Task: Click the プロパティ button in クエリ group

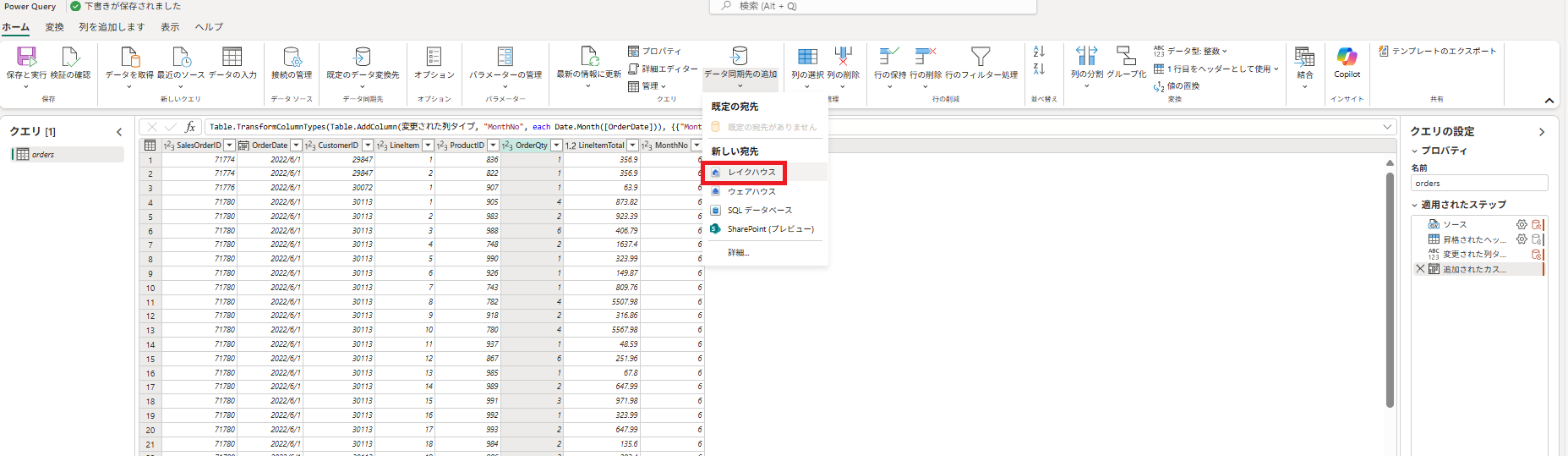Action: point(654,52)
